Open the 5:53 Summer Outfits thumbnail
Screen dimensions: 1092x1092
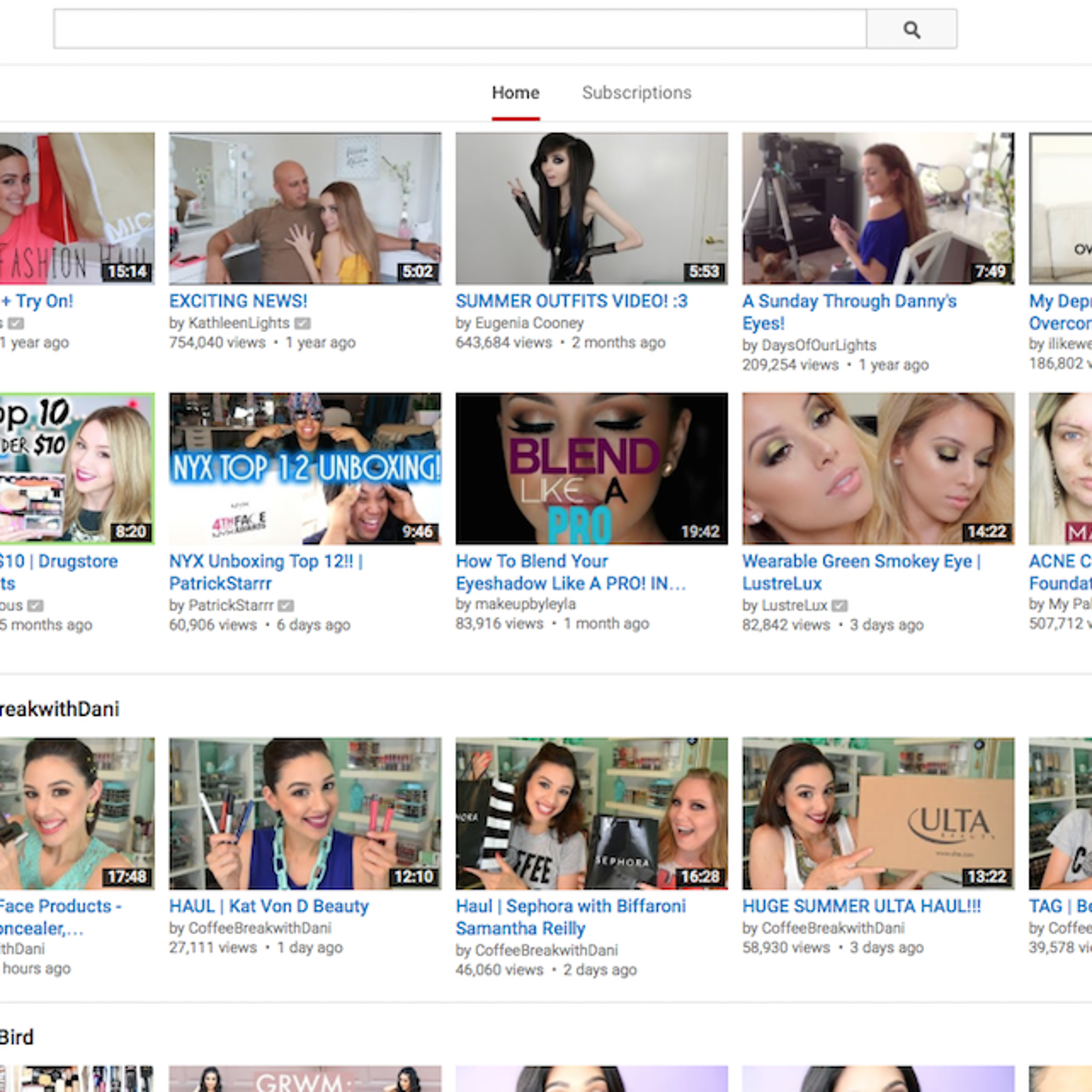click(592, 208)
